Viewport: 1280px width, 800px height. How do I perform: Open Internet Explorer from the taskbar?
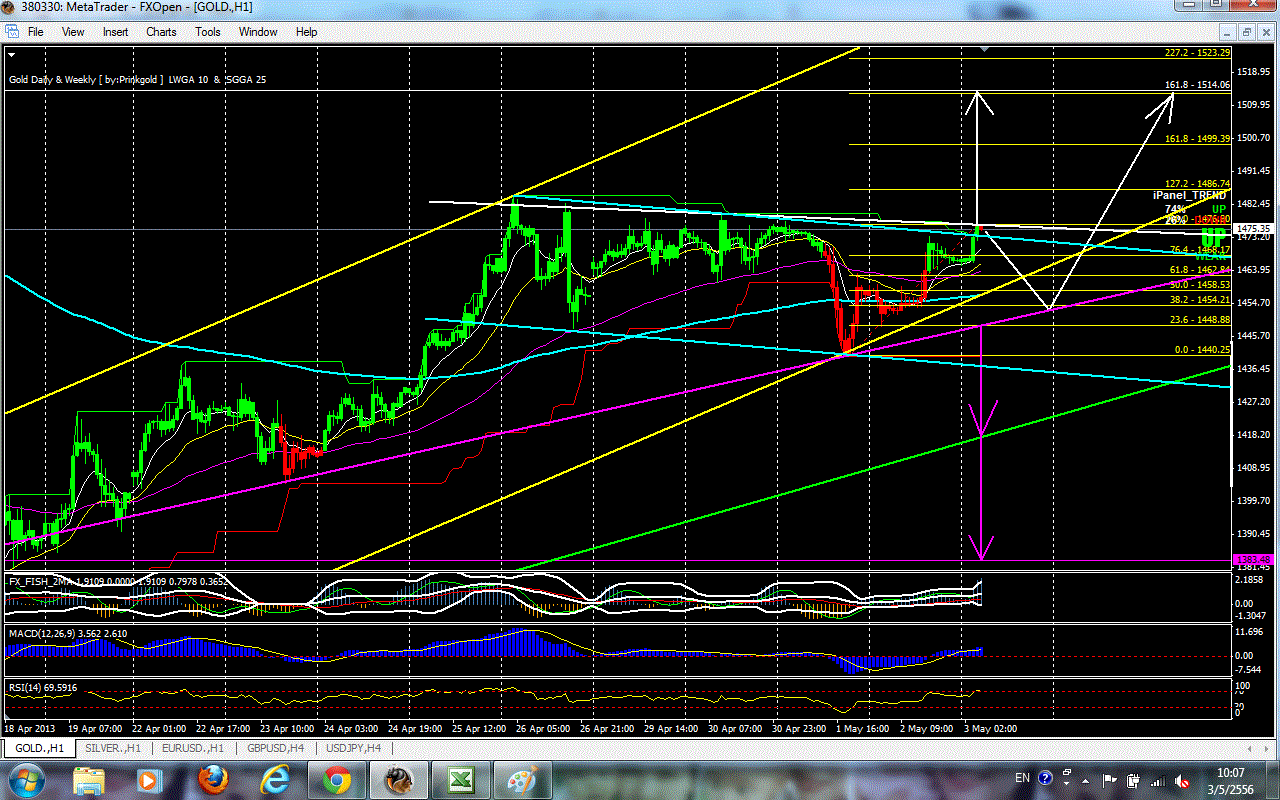pos(274,780)
